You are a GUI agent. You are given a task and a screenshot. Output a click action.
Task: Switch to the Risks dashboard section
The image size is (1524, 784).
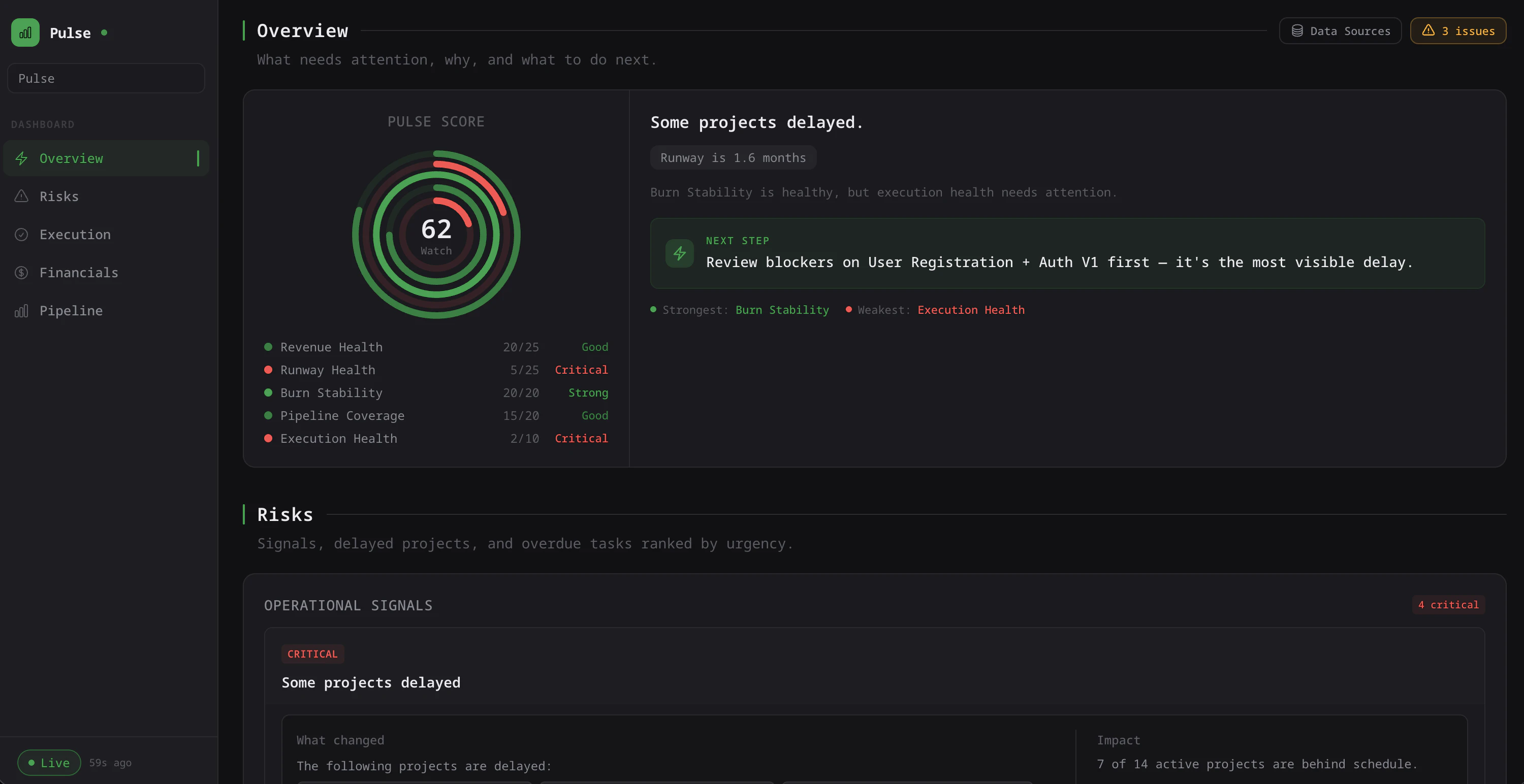[x=58, y=195]
